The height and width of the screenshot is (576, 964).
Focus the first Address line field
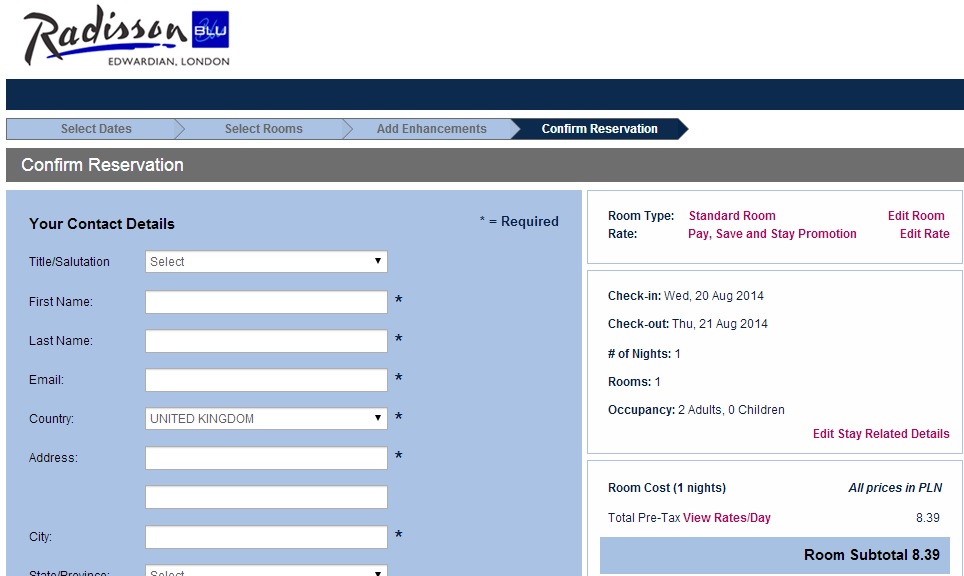(x=266, y=458)
